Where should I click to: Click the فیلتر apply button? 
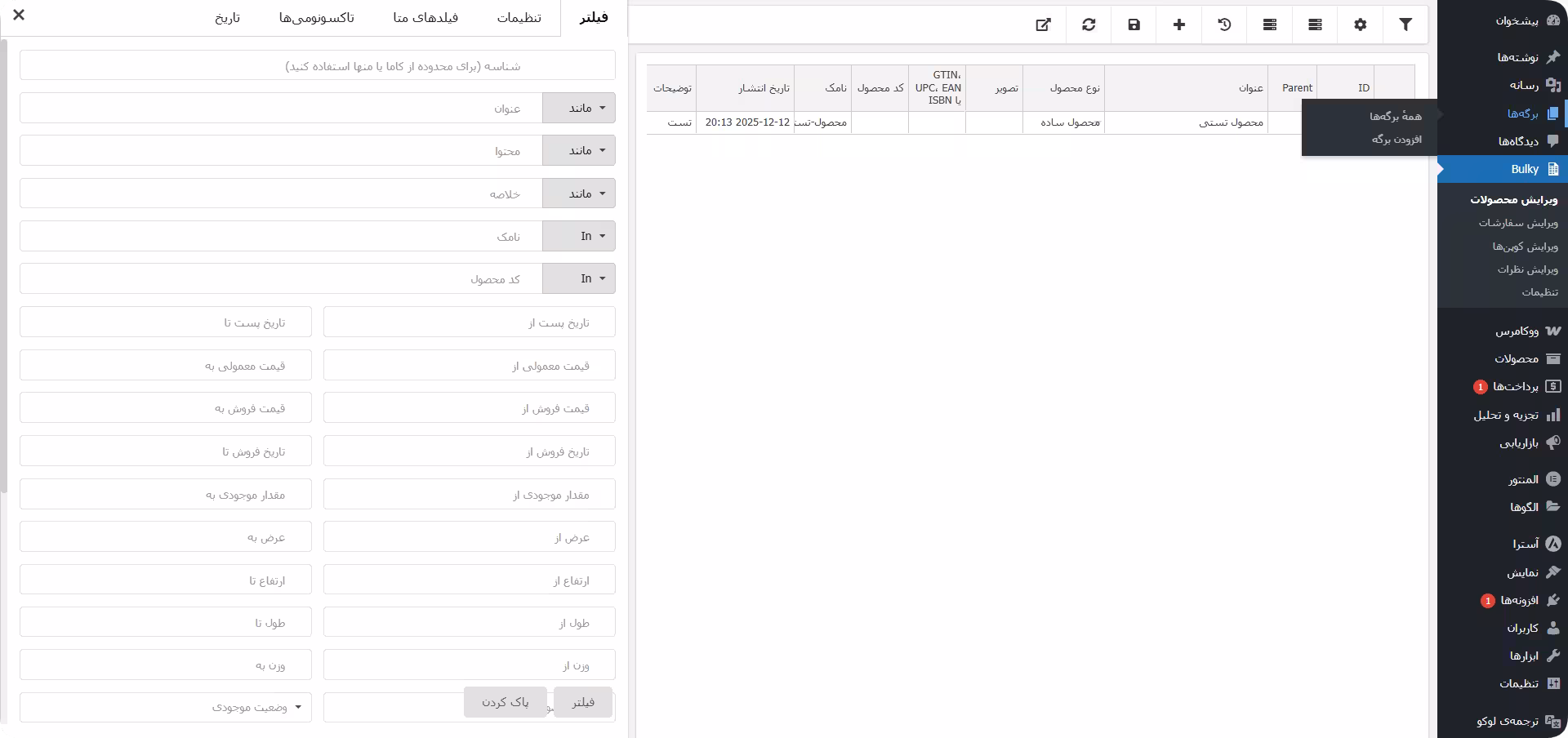click(x=583, y=702)
